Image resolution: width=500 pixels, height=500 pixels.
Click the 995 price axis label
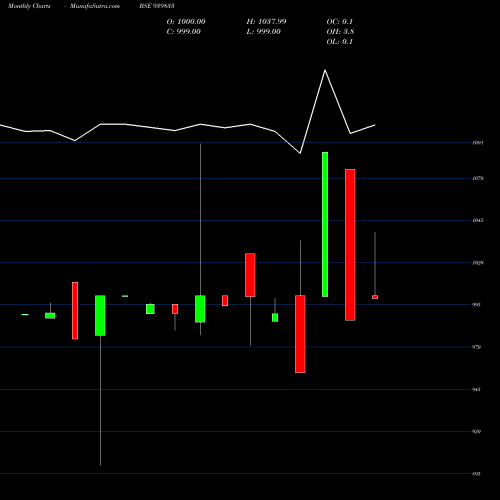[x=477, y=305]
